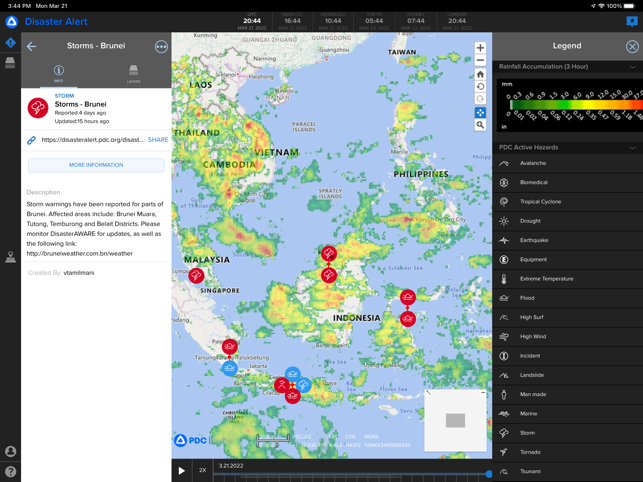Click the upper storm marker over Brunei
The image size is (643, 482).
pyautogui.click(x=329, y=254)
